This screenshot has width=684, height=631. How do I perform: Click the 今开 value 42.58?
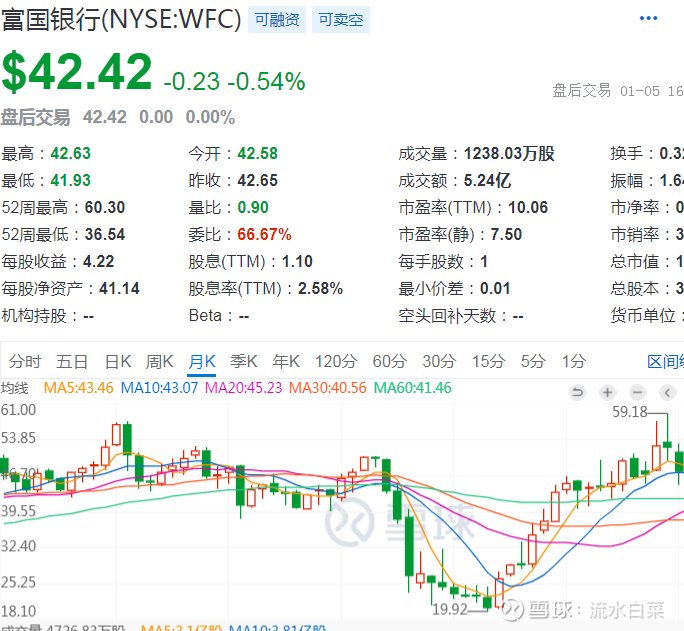click(x=257, y=153)
